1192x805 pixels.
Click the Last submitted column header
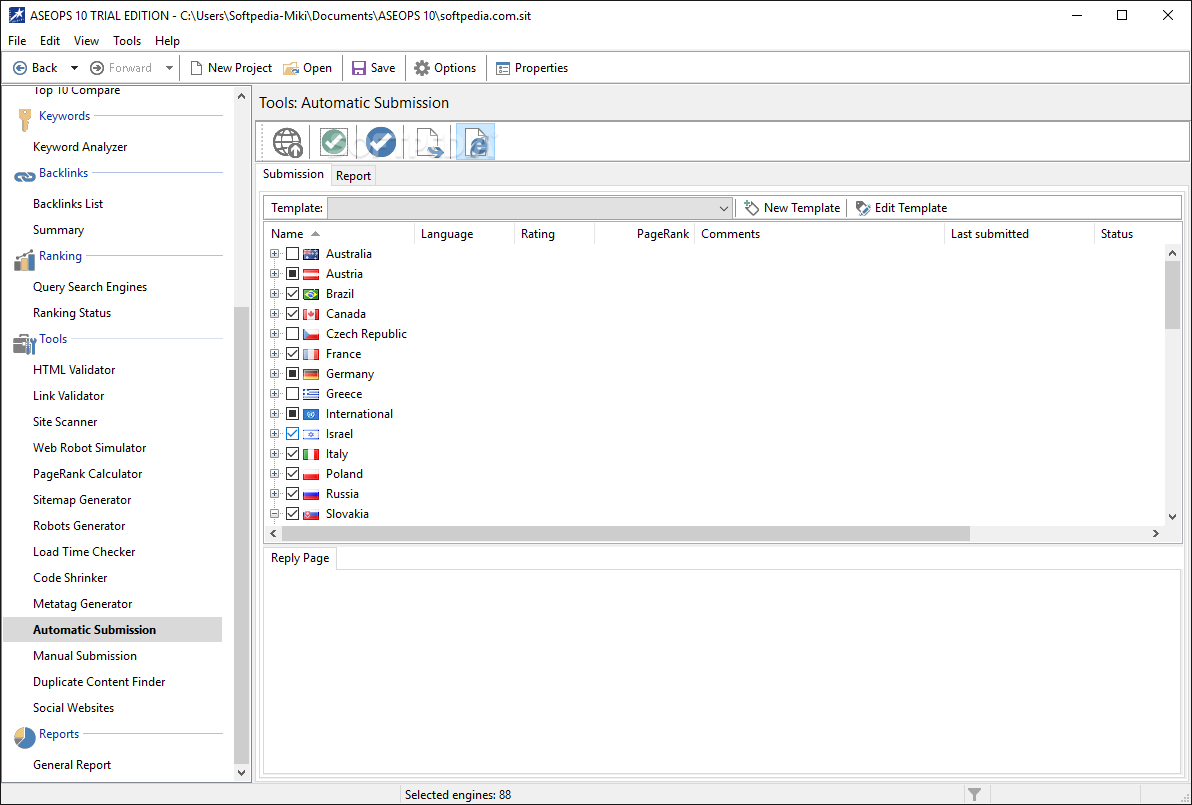tap(1019, 234)
